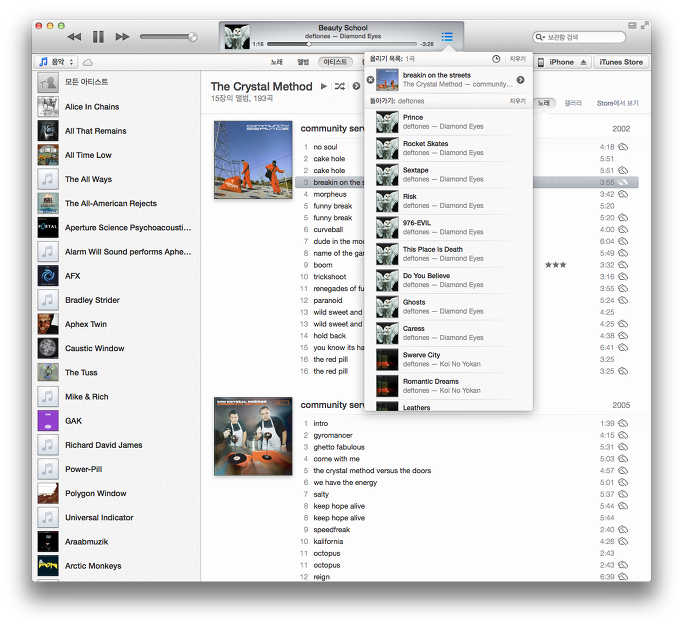
Task: Click the three-star rating on 'boom'
Action: tap(555, 265)
